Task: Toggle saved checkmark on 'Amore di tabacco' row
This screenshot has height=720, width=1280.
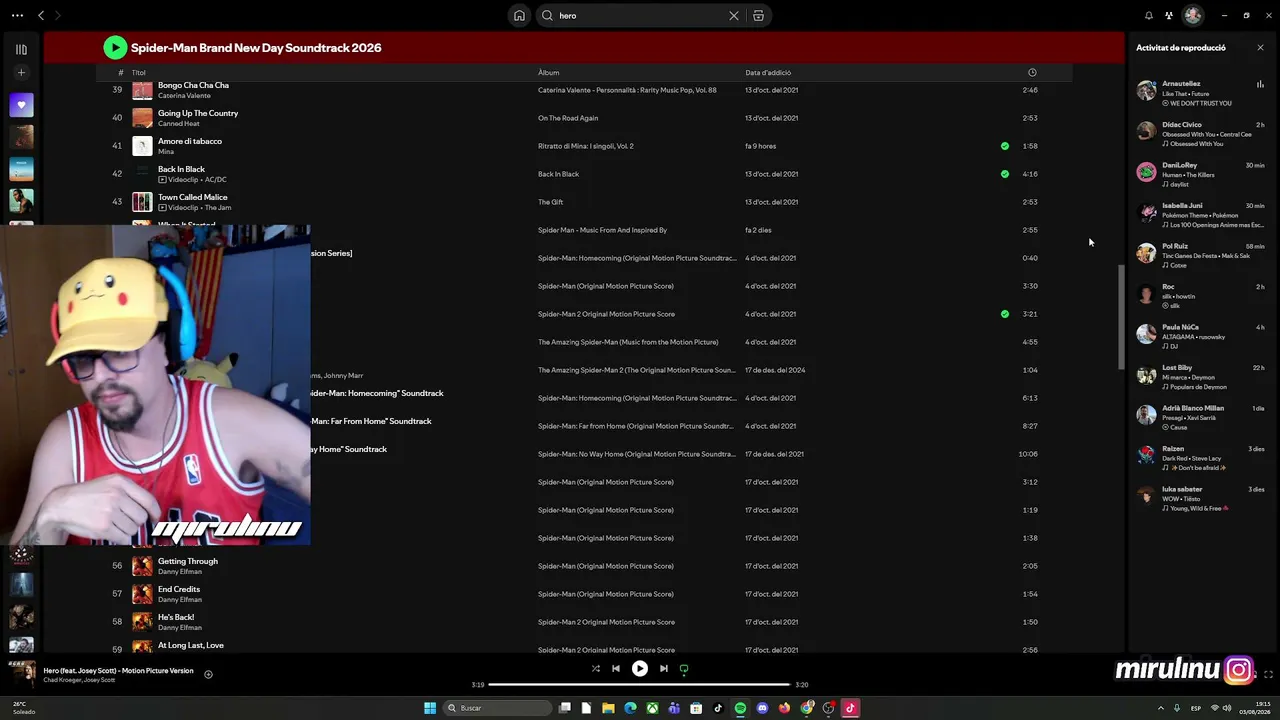Action: coord(1005,146)
